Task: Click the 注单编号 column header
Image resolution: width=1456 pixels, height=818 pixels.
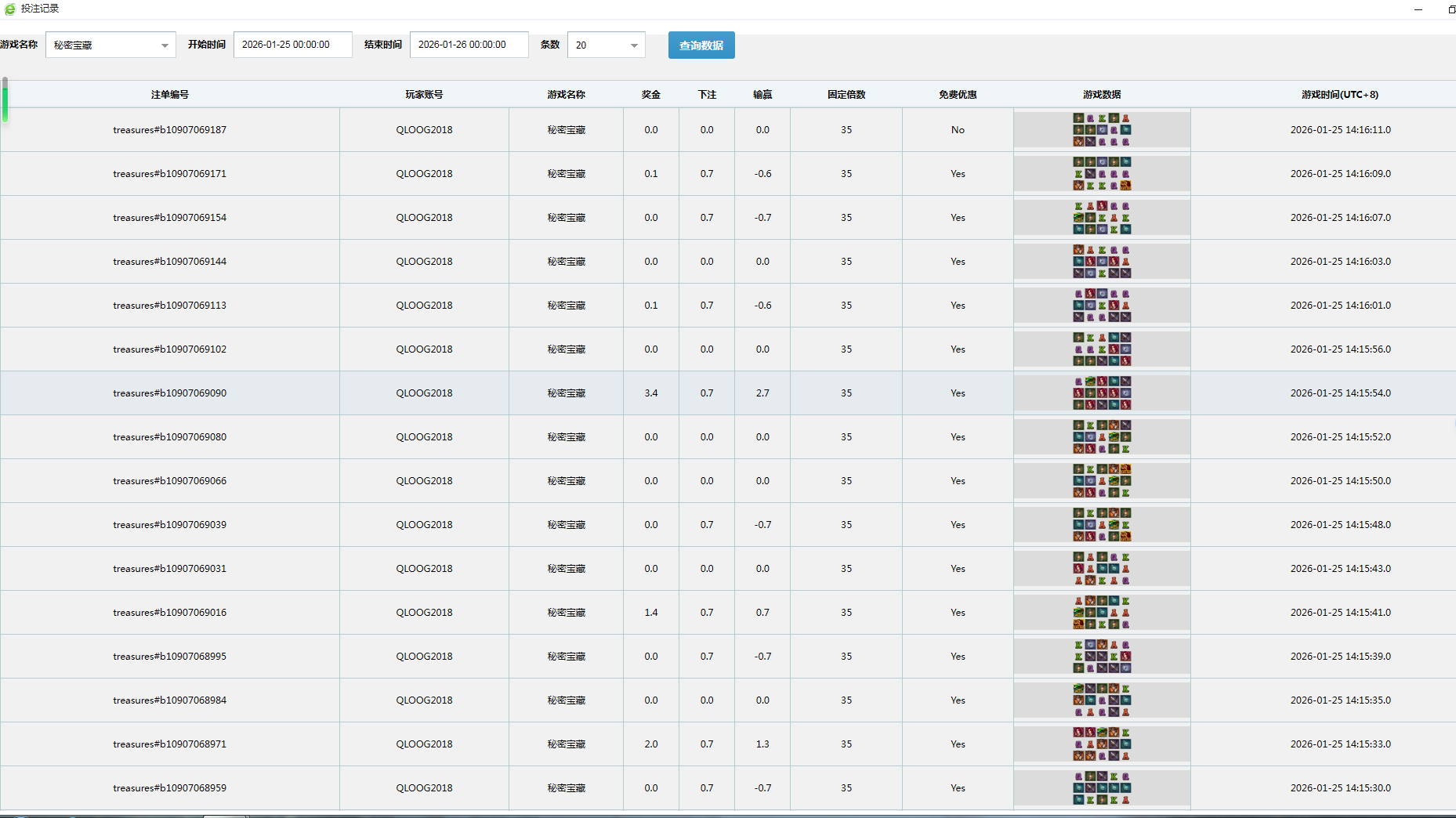Action: [x=170, y=95]
